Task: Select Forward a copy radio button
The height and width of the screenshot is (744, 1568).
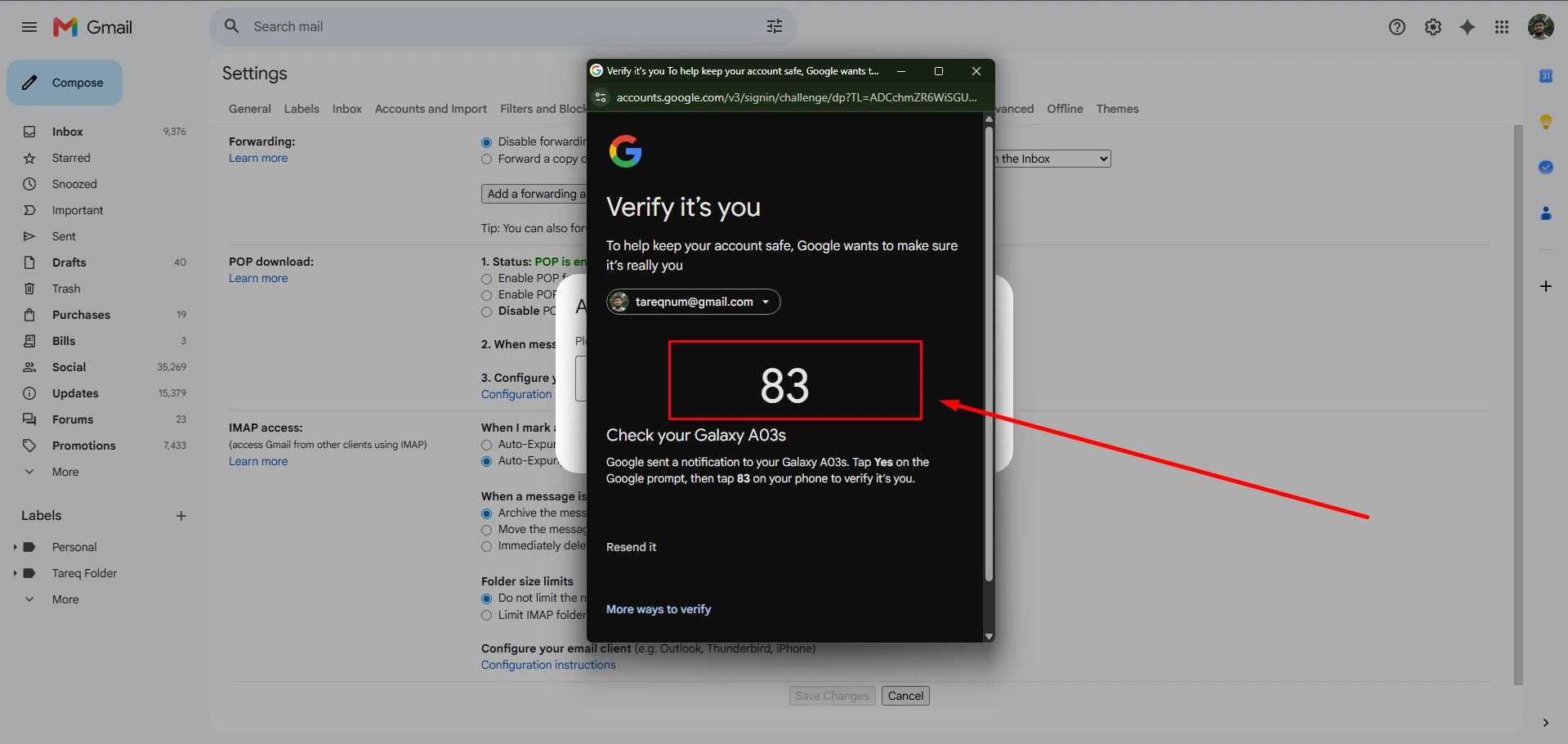Action: click(487, 159)
